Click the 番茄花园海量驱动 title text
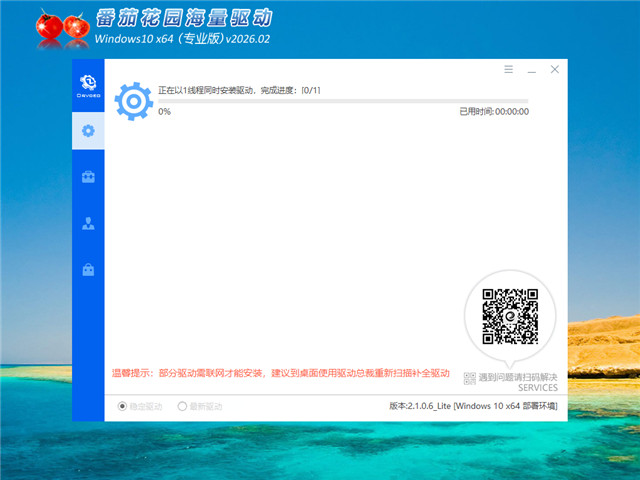 click(183, 19)
